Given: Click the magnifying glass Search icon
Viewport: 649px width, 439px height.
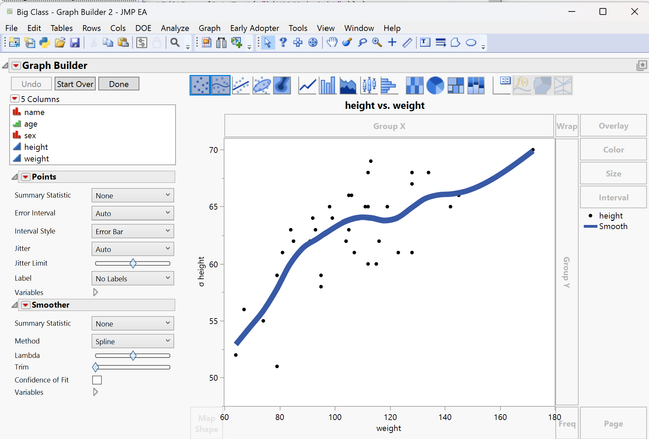Looking at the screenshot, I should [175, 42].
